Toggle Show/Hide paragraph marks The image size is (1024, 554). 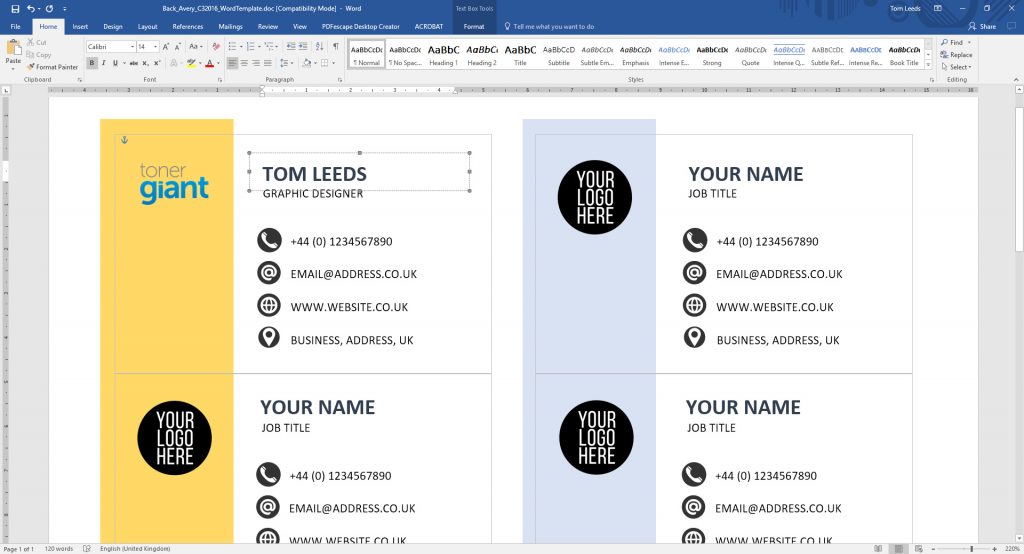tap(336, 46)
